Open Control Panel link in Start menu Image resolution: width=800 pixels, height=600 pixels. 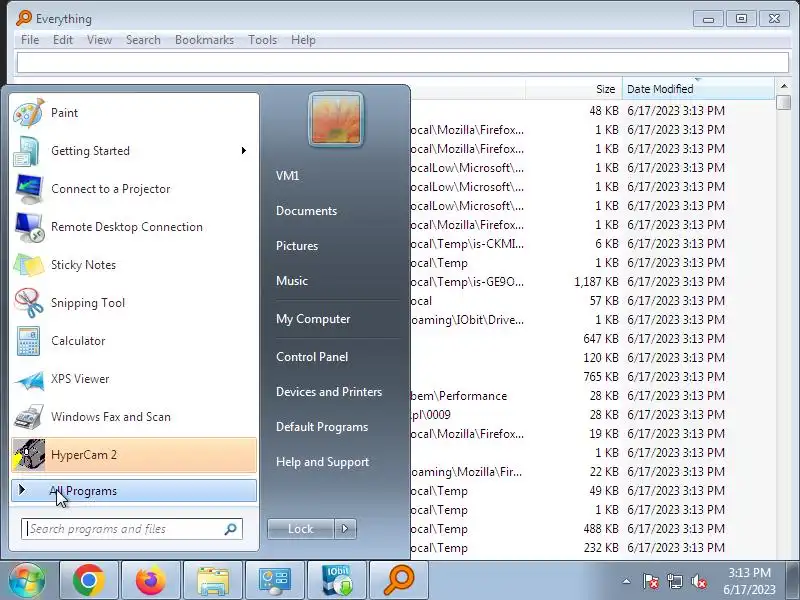pyautogui.click(x=312, y=357)
